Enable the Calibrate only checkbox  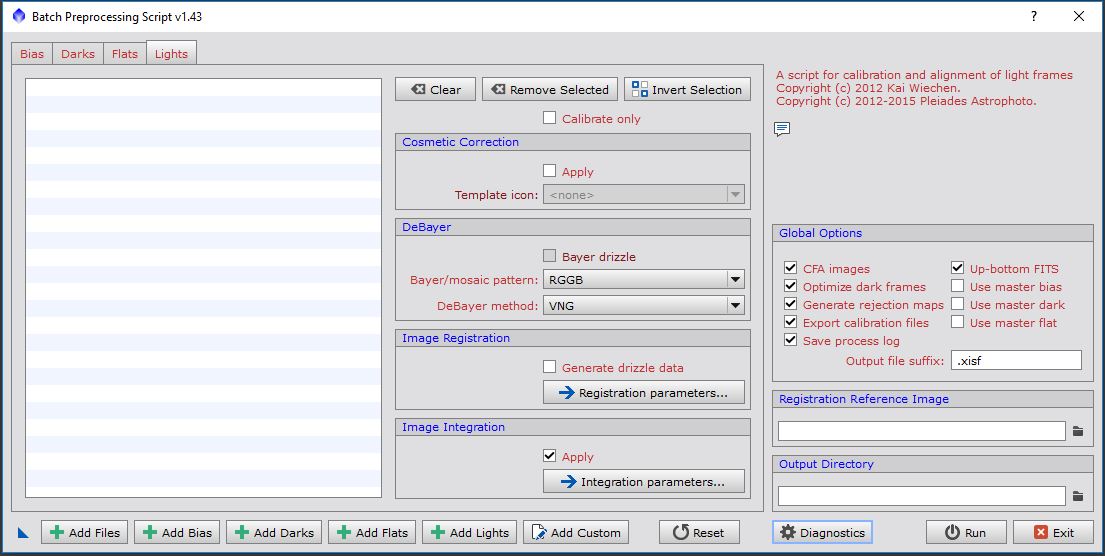(x=549, y=118)
